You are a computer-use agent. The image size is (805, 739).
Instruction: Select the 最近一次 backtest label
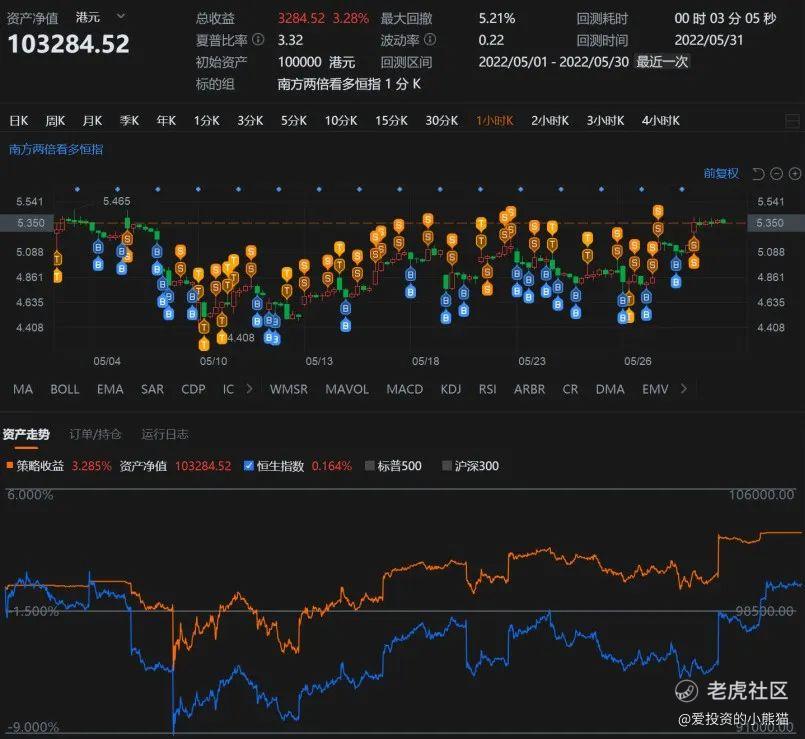[x=662, y=62]
